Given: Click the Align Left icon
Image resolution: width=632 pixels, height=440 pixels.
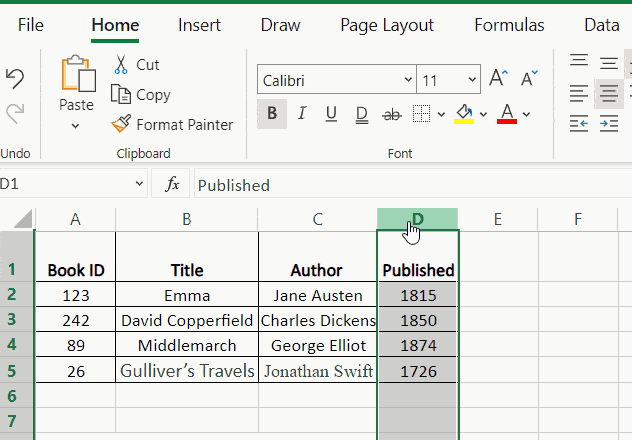Looking at the screenshot, I should (579, 94).
